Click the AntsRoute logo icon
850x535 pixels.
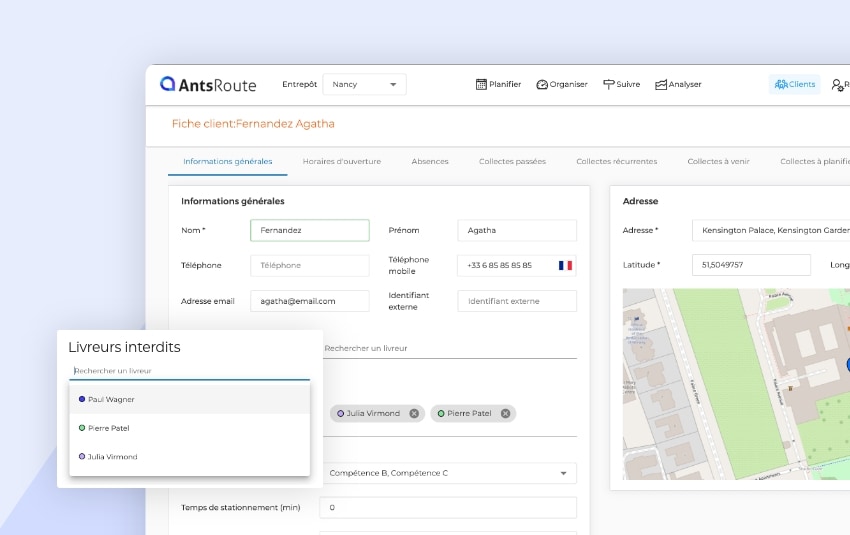168,85
